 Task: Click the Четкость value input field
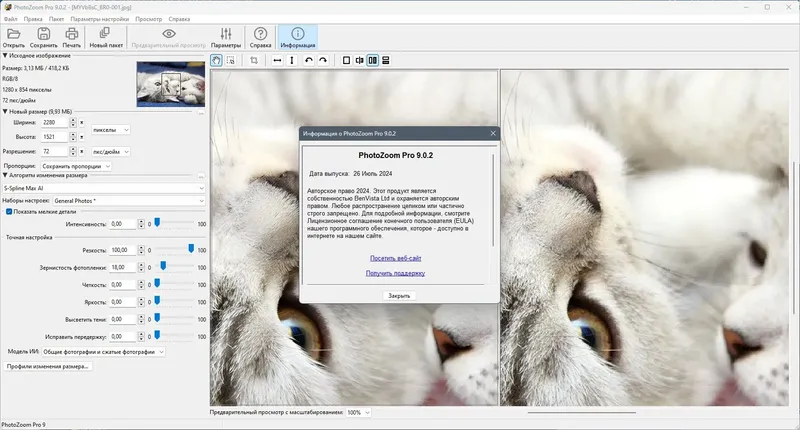(122, 285)
